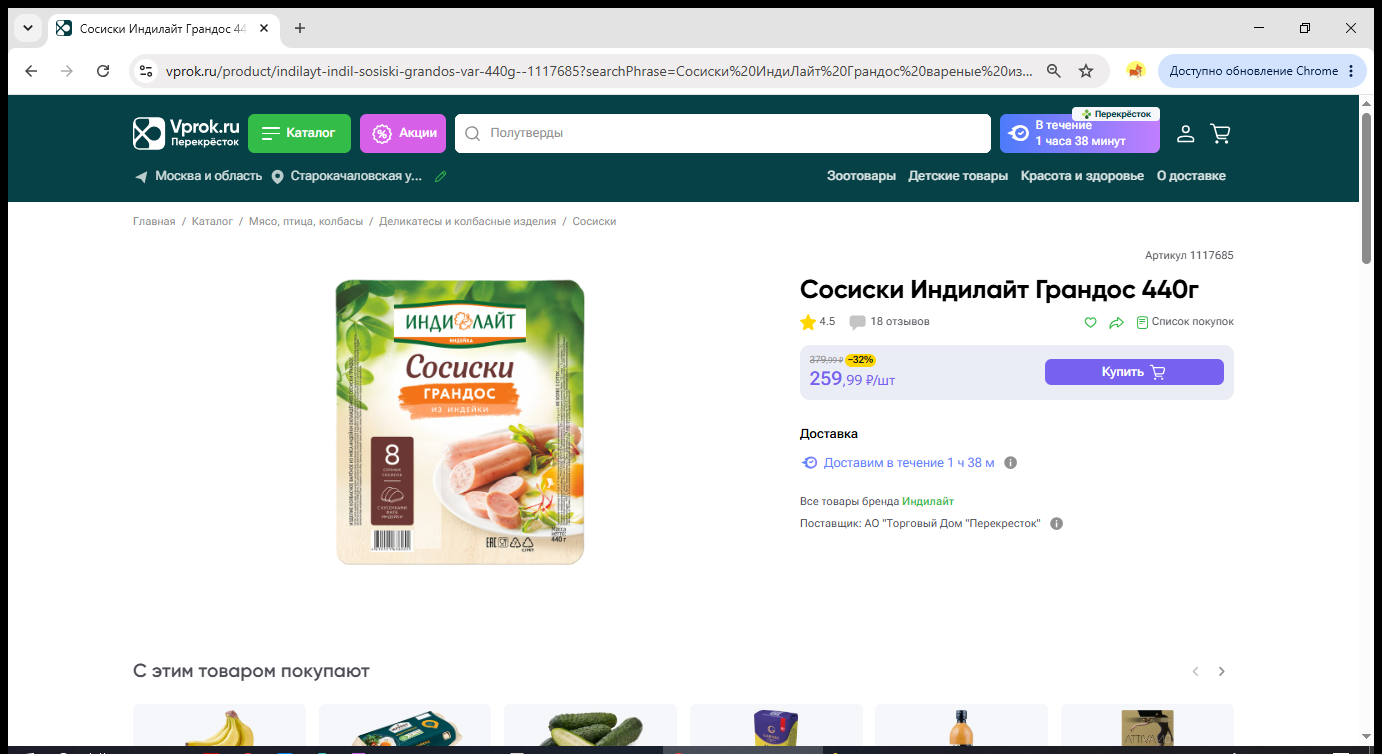This screenshot has width=1382, height=754.
Task: Click the Артикул 1117685 text
Action: [x=1189, y=256]
